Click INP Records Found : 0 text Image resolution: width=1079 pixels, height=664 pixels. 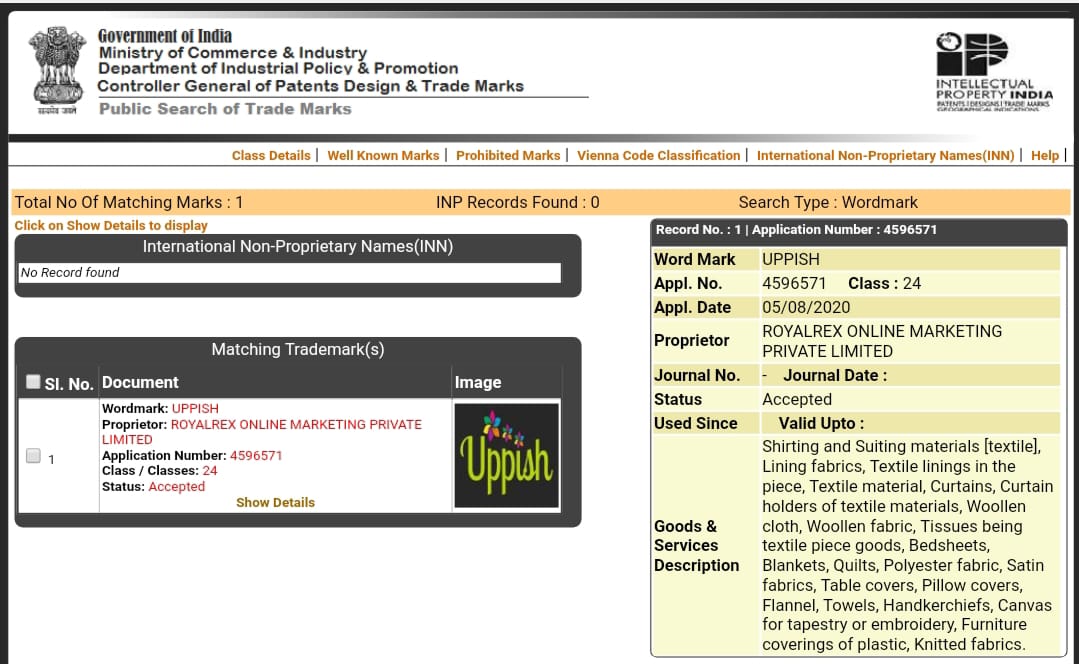(517, 202)
